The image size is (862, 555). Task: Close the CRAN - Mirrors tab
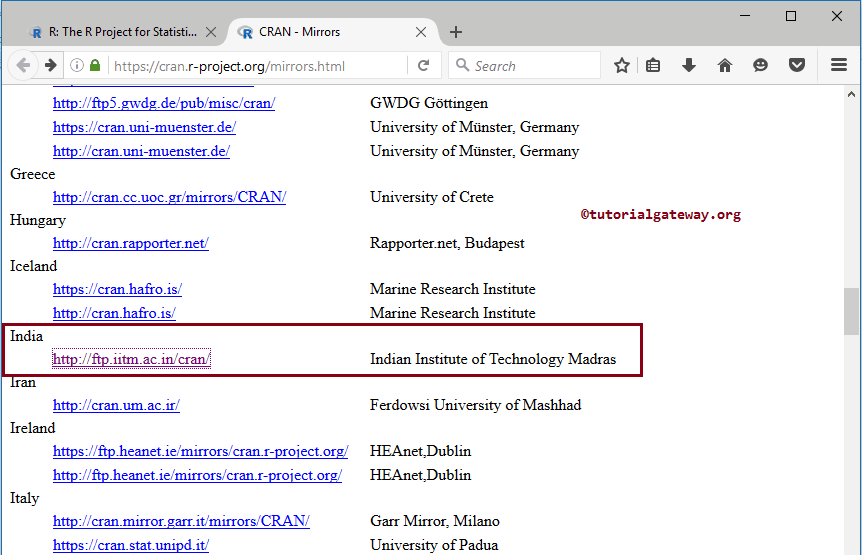(421, 32)
